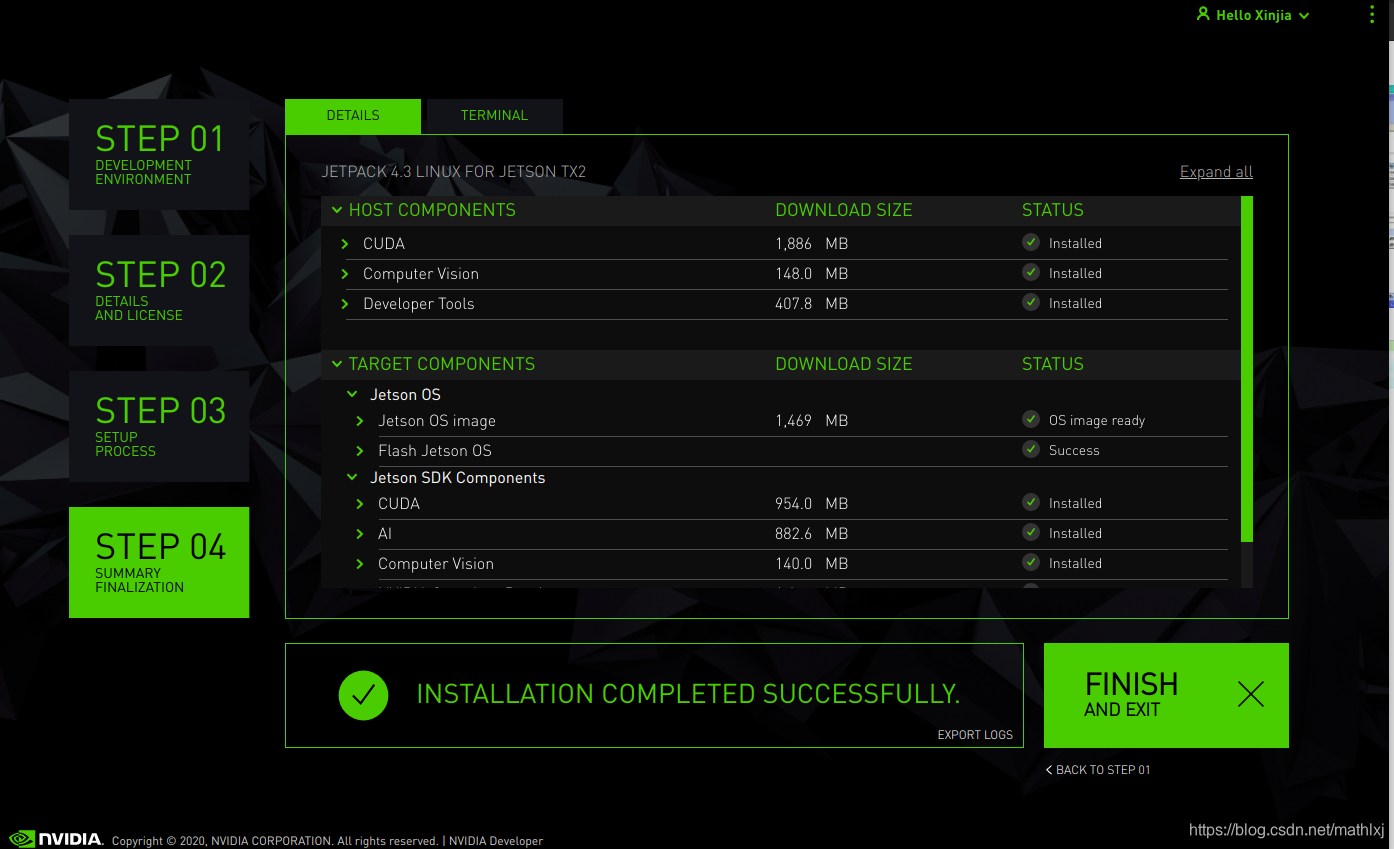Go BACK TO STEP 01
Screen dimensions: 1394x849
[1098, 770]
